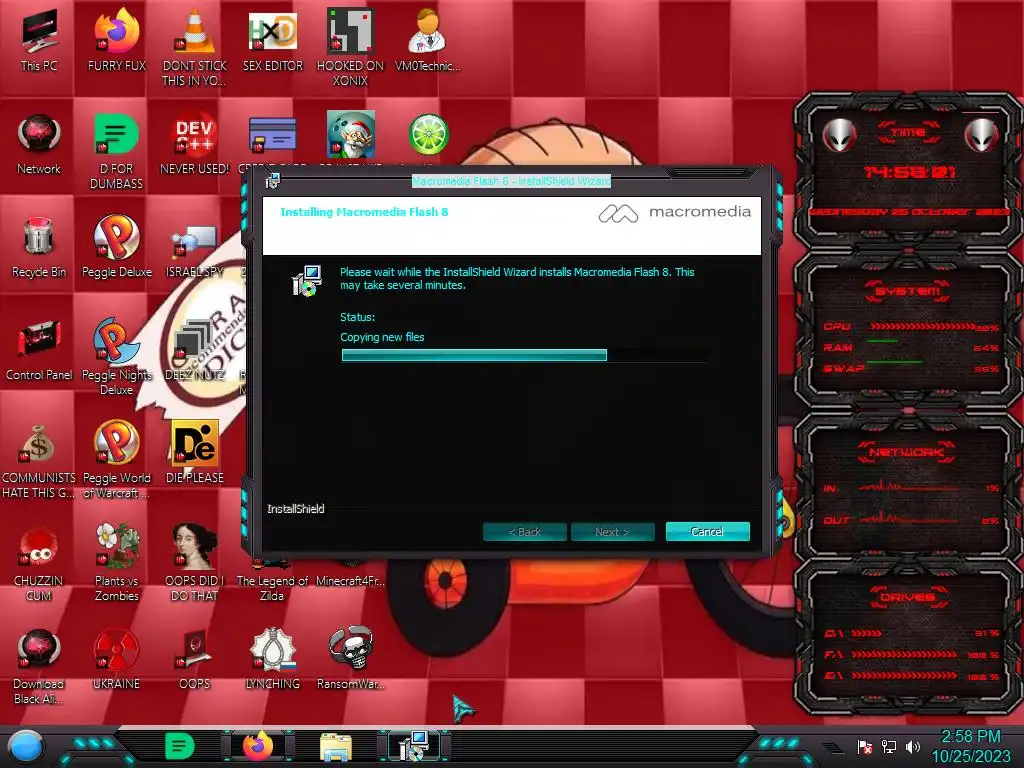
Task: Click the setup disc icon beside the wait message
Action: tap(306, 281)
